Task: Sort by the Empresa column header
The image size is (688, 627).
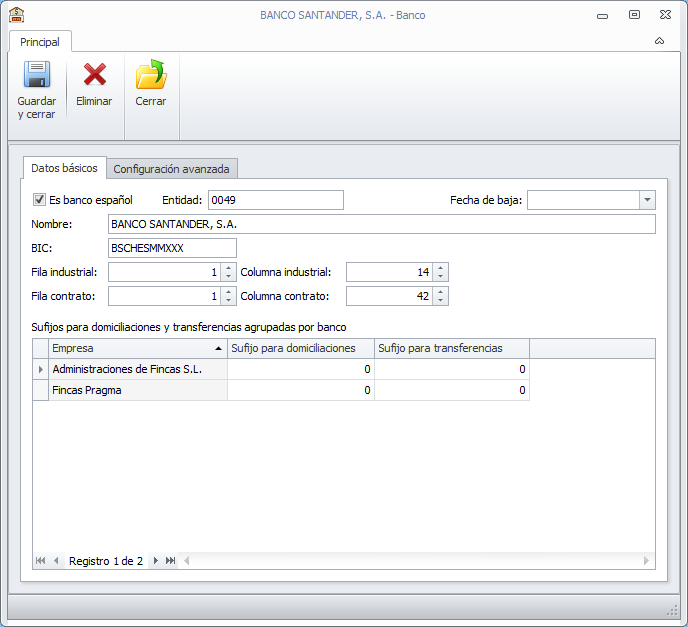Action: pos(130,348)
